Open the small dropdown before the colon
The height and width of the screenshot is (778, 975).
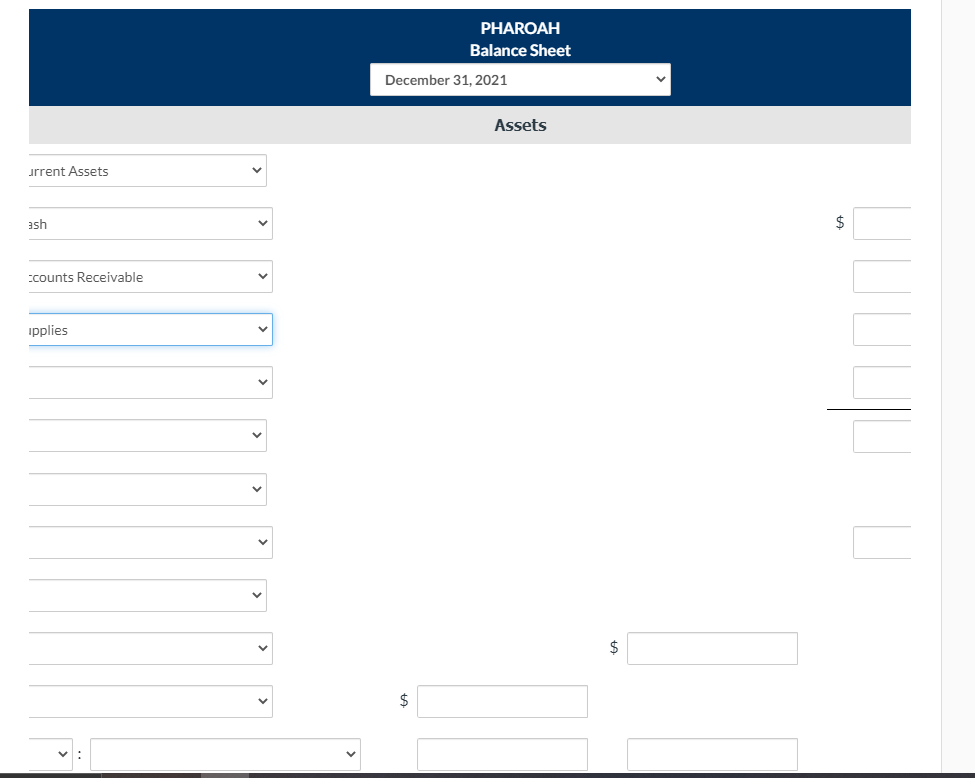pyautogui.click(x=50, y=754)
